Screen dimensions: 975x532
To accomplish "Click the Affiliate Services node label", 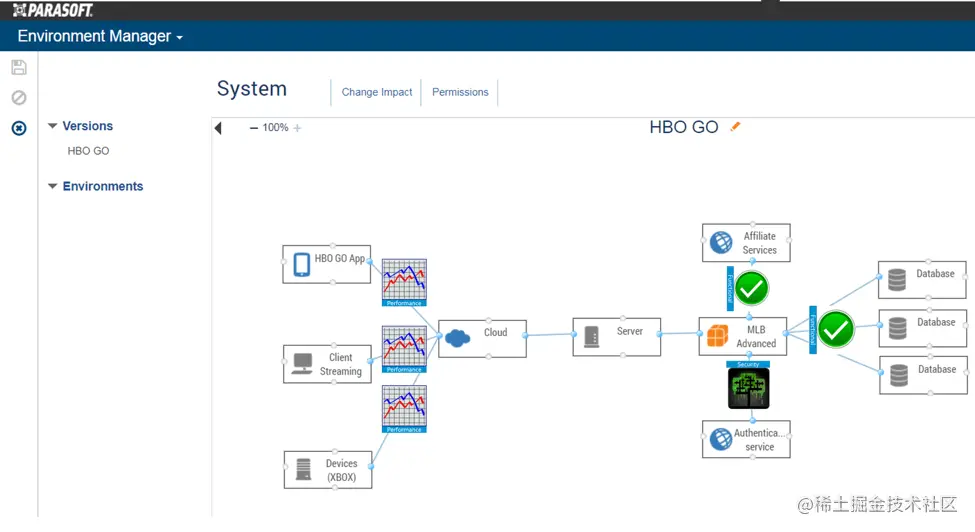I will [x=759, y=243].
